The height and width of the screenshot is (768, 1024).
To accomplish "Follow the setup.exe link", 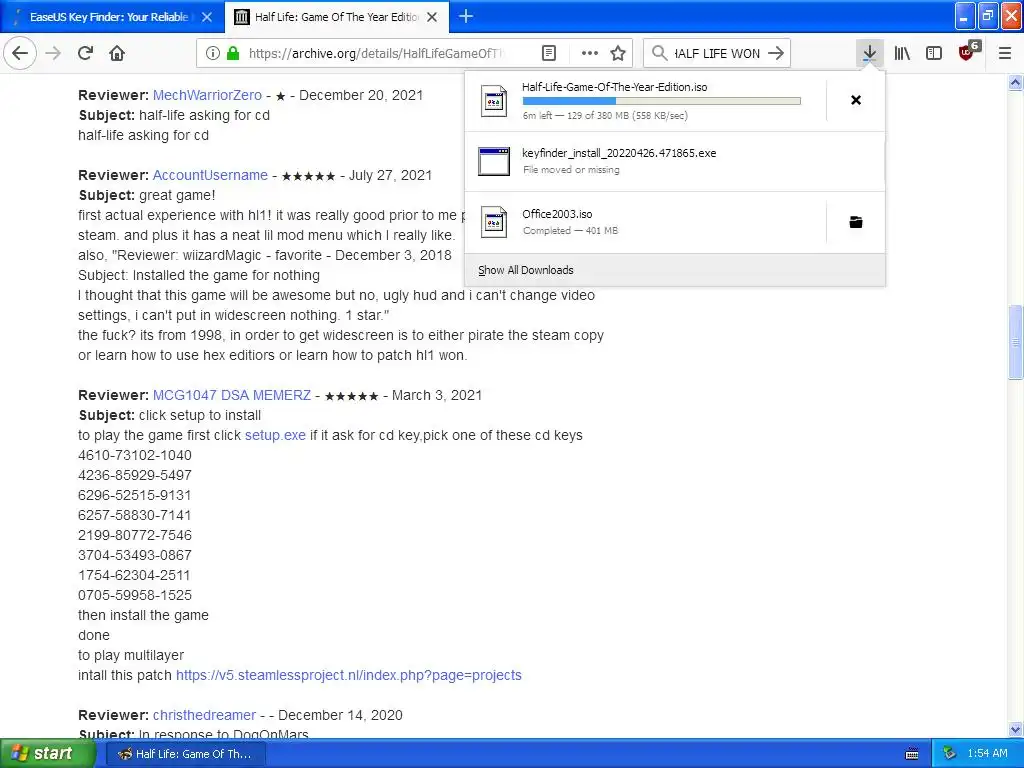I will click(275, 436).
